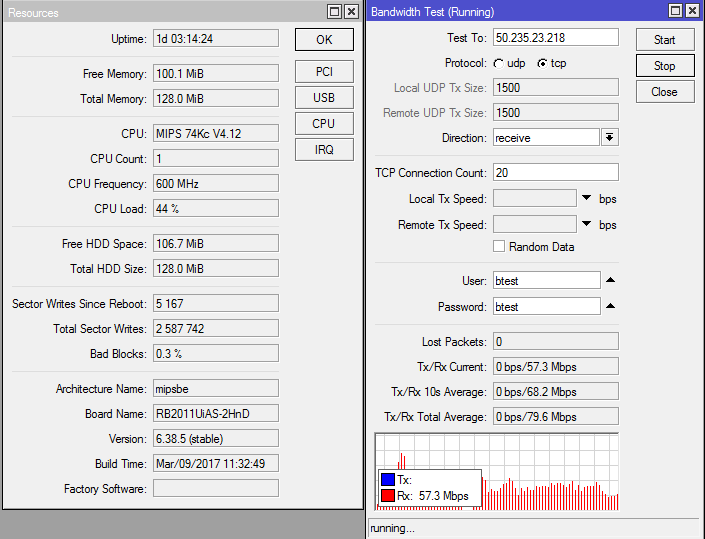Click CPU Count value 1
The image size is (705, 539).
pos(216,159)
